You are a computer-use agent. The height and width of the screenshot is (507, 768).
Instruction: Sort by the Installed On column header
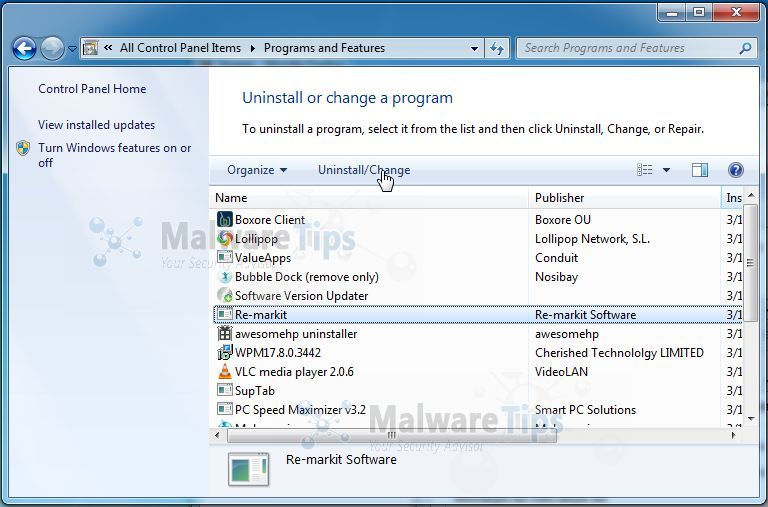pyautogui.click(x=732, y=198)
